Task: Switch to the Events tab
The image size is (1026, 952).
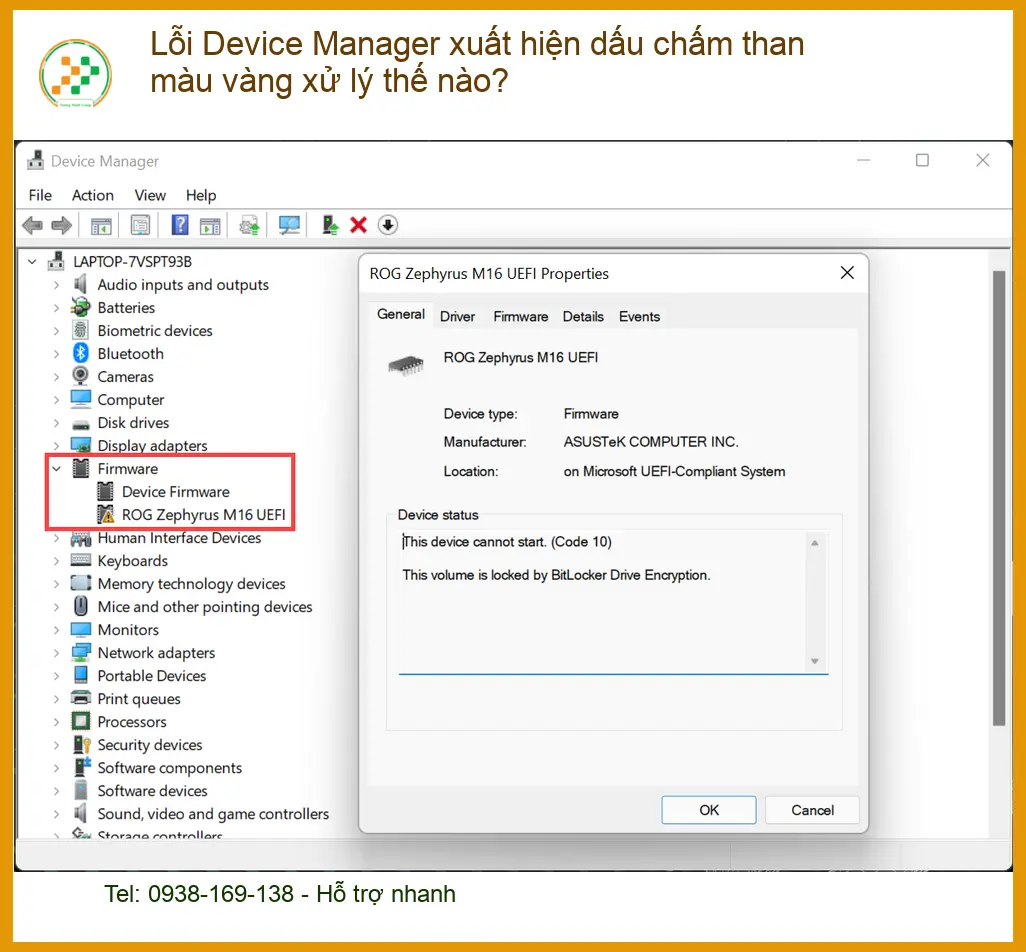Action: (x=639, y=317)
